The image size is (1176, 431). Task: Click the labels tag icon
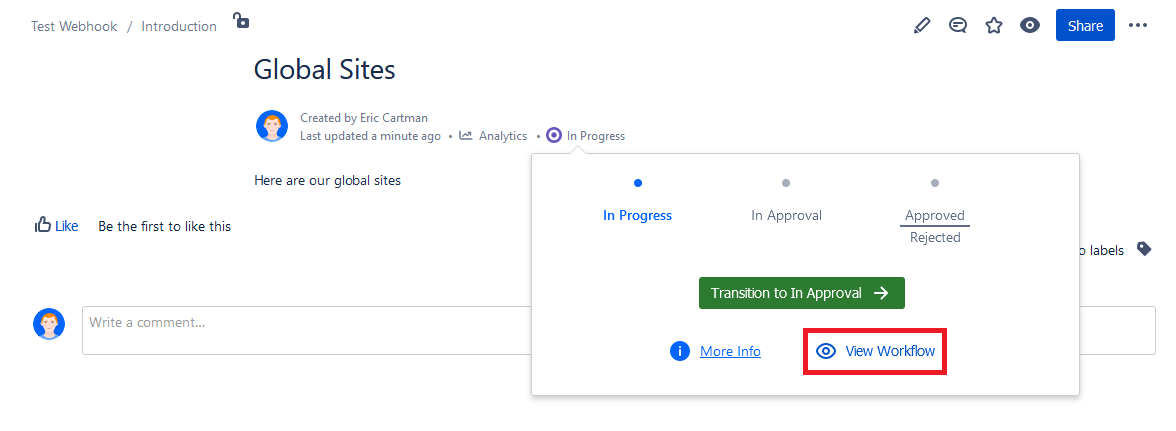point(1144,250)
